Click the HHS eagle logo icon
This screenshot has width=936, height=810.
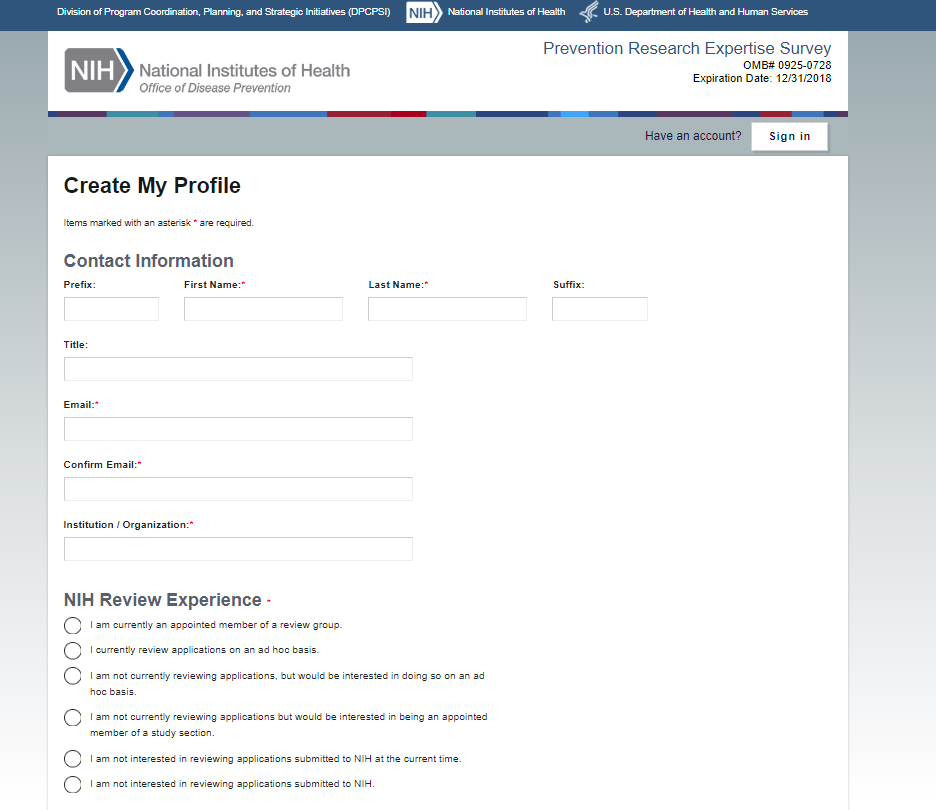589,12
